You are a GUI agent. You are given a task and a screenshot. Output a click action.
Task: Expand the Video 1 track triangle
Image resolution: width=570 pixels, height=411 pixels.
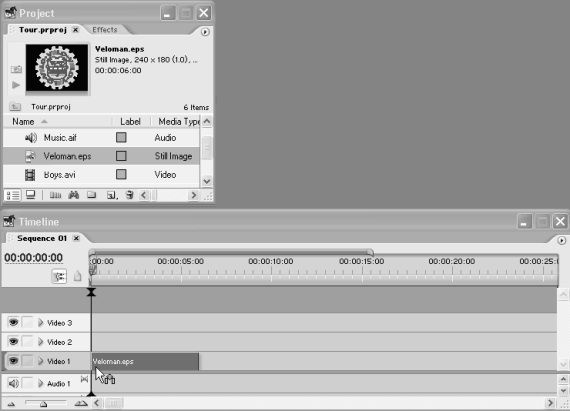41,361
